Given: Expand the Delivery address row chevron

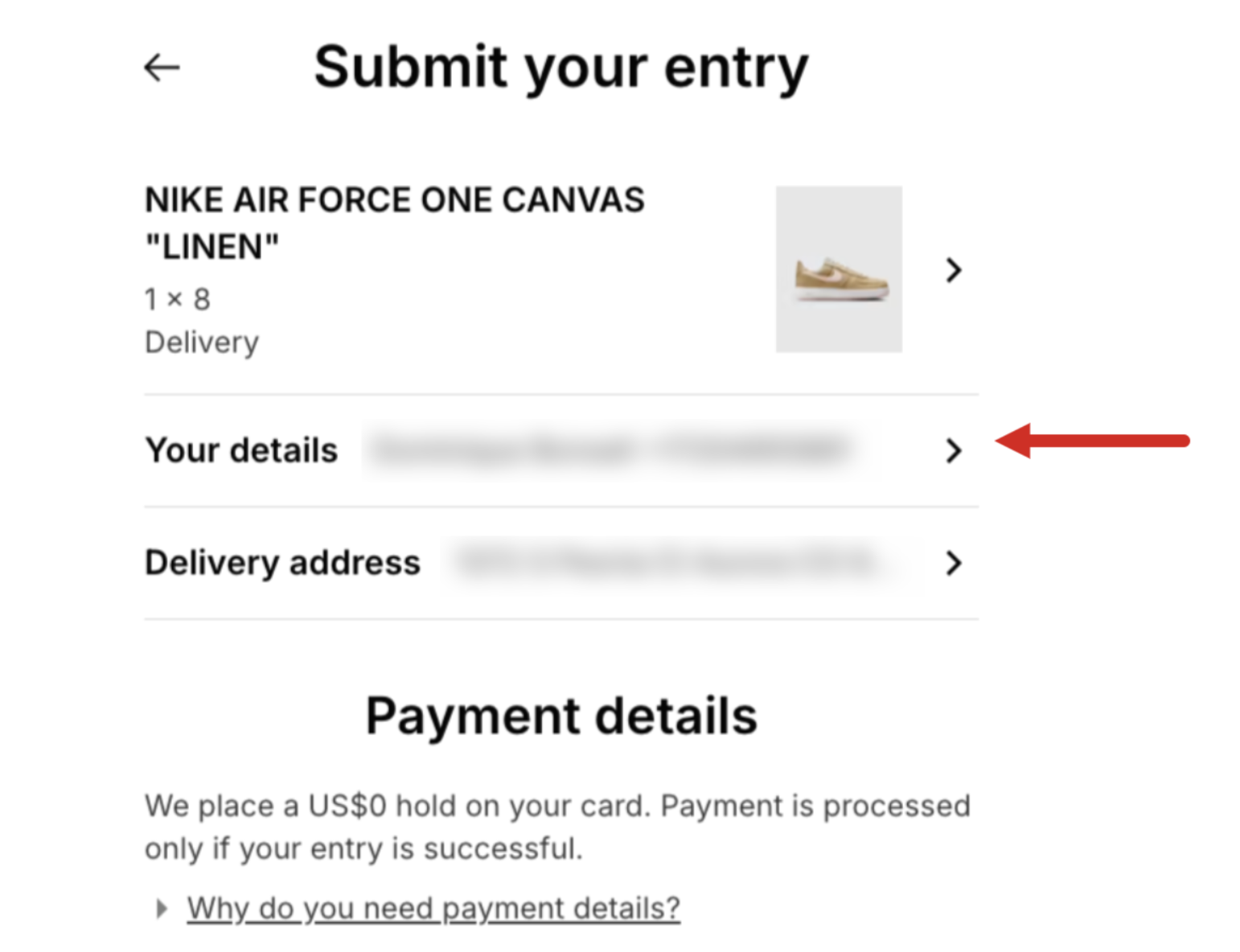Looking at the screenshot, I should pos(954,563).
